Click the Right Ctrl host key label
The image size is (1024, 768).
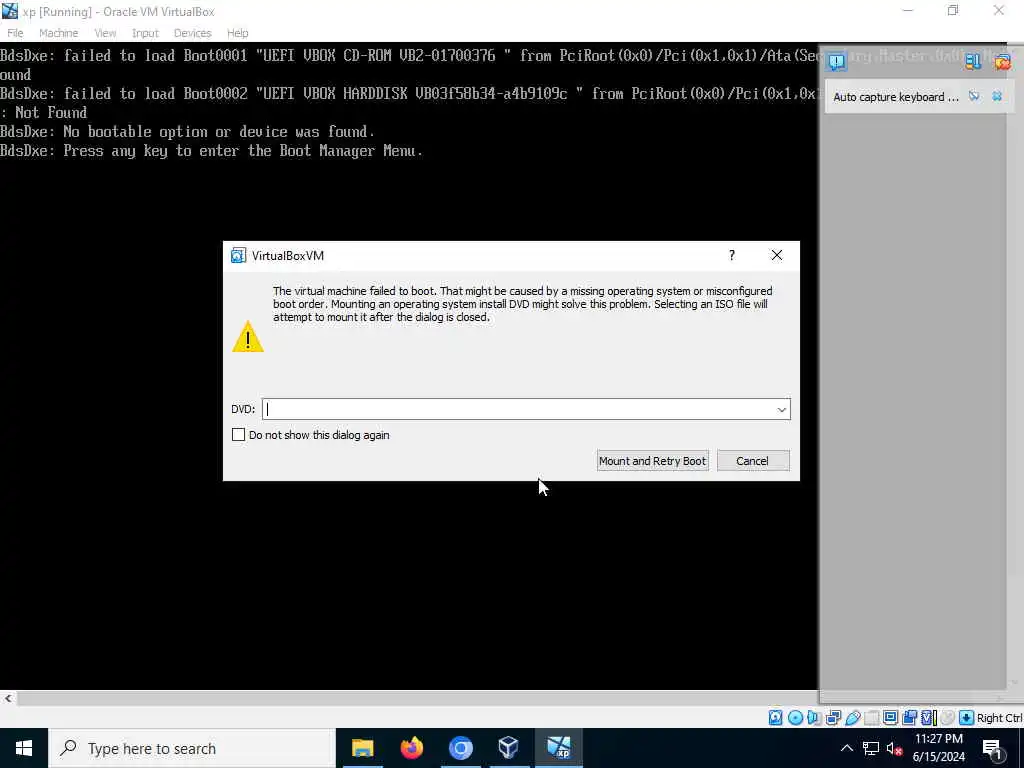(999, 718)
